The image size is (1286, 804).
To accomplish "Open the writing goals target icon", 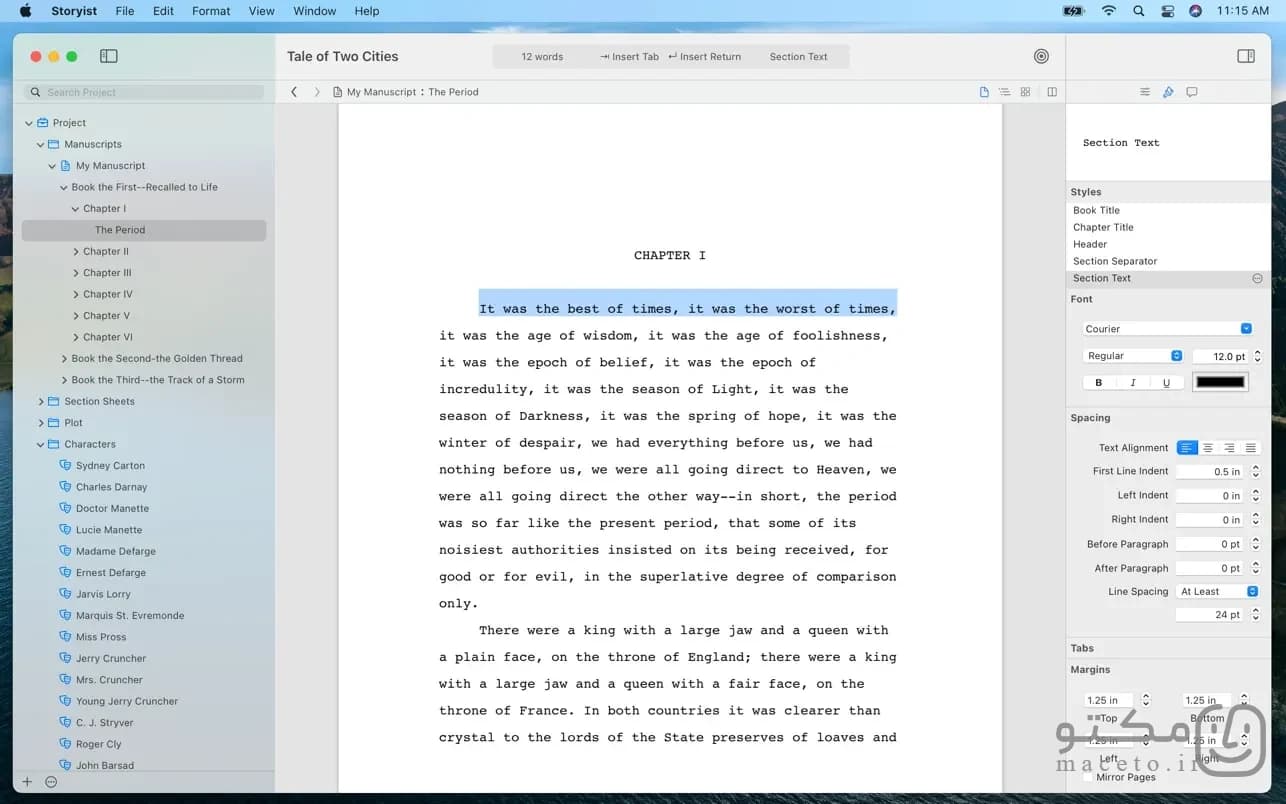I will pos(1041,57).
